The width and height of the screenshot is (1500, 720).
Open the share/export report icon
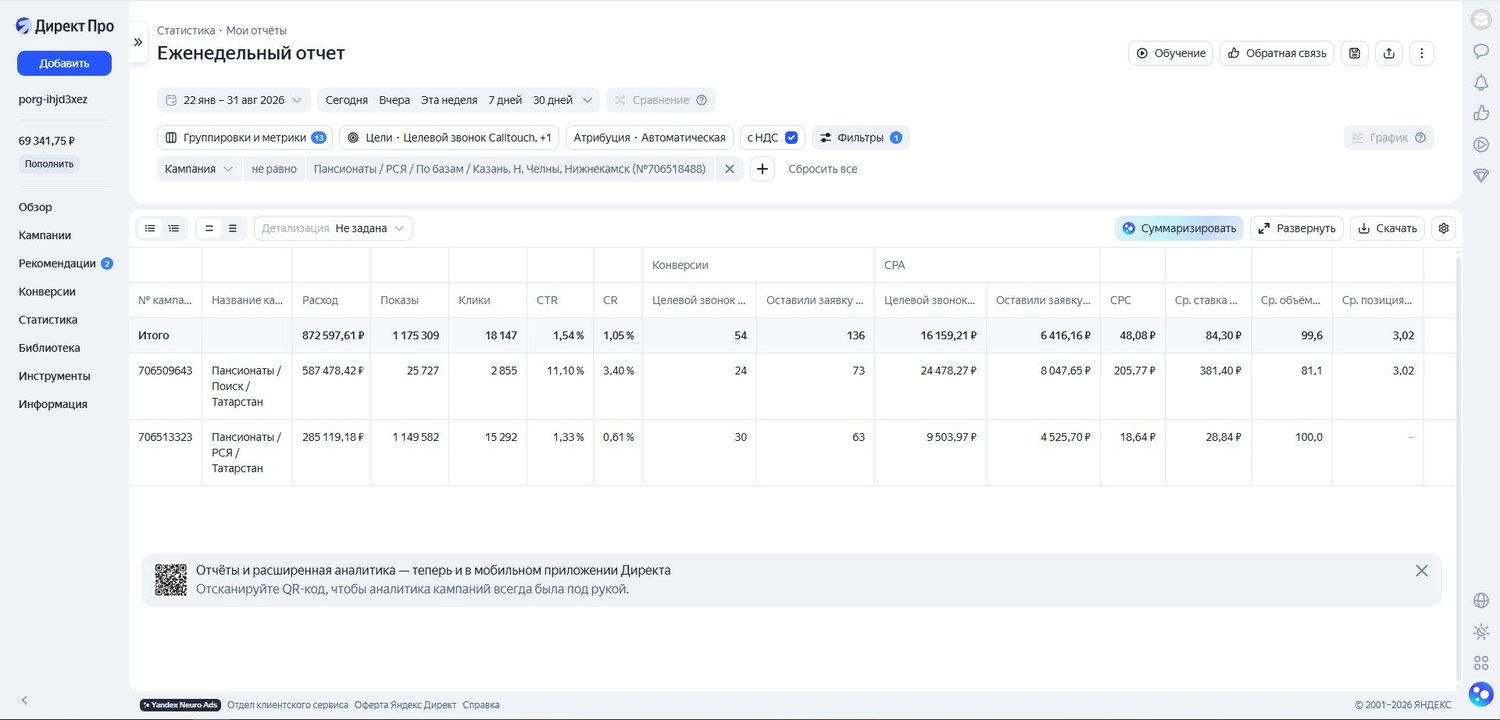(1388, 53)
